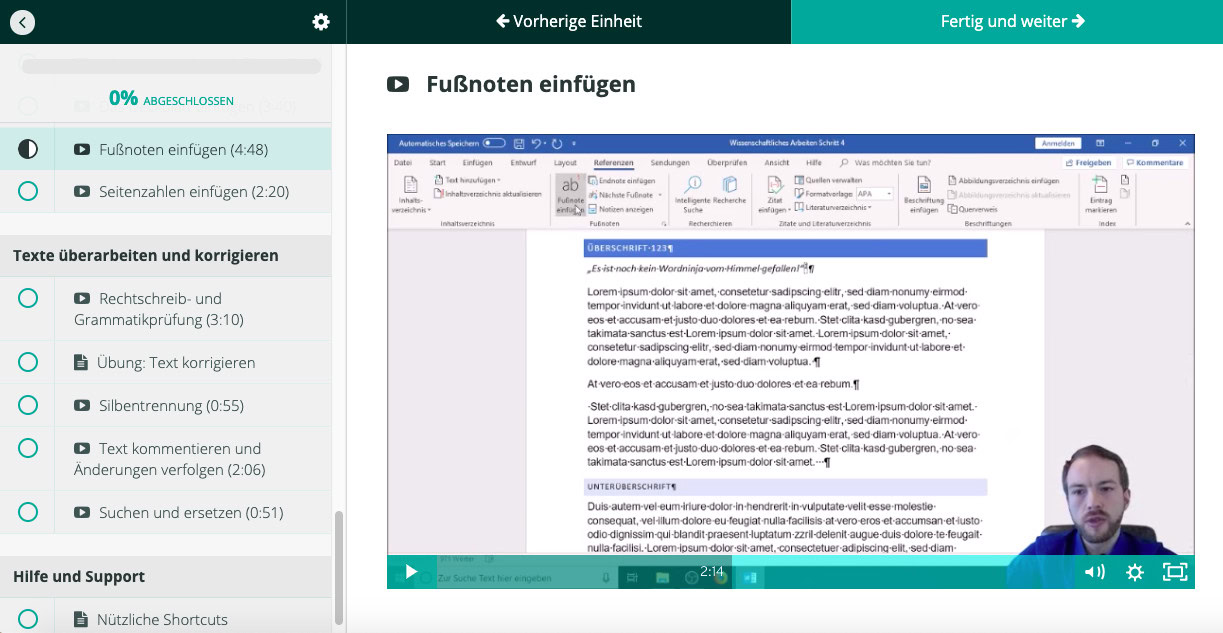
Task: Select the Fußnote einfügen tool
Action: click(x=572, y=196)
